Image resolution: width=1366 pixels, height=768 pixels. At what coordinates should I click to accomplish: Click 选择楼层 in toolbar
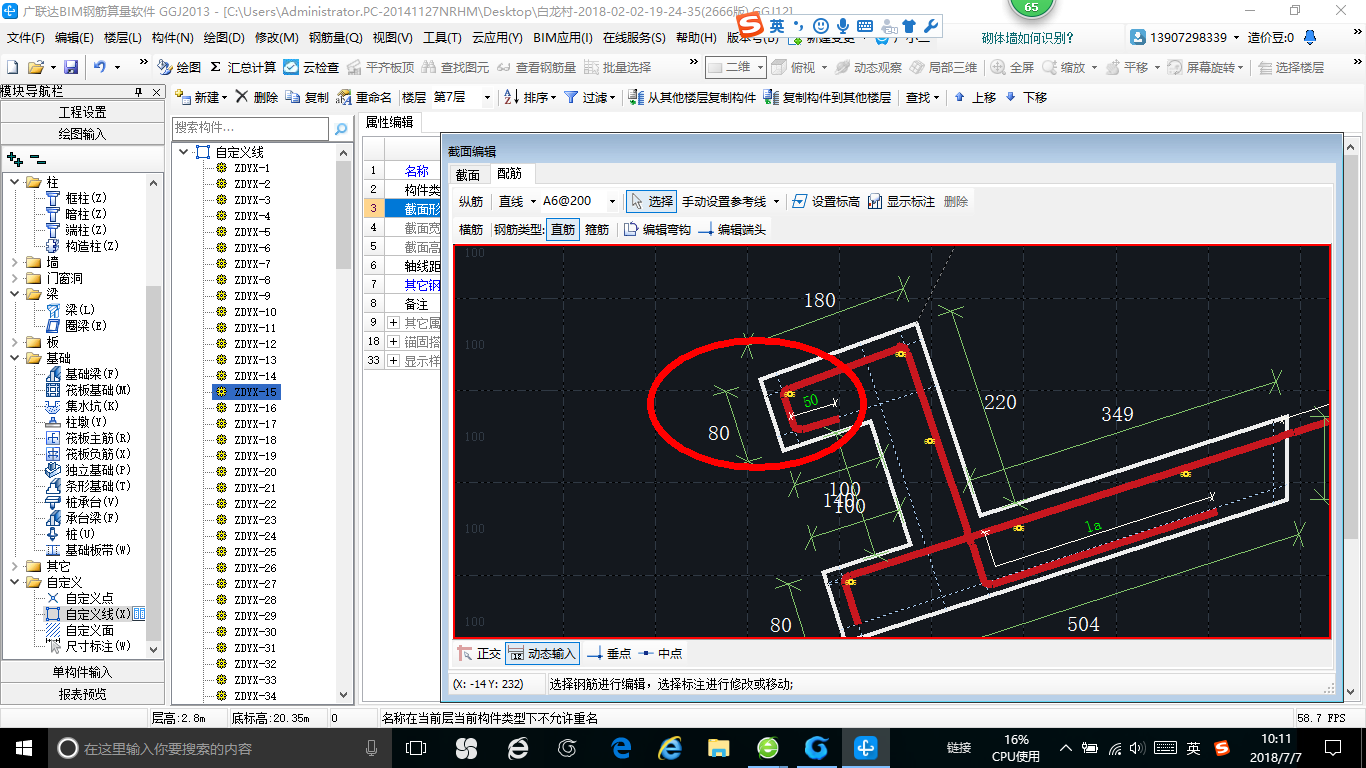[1291, 67]
